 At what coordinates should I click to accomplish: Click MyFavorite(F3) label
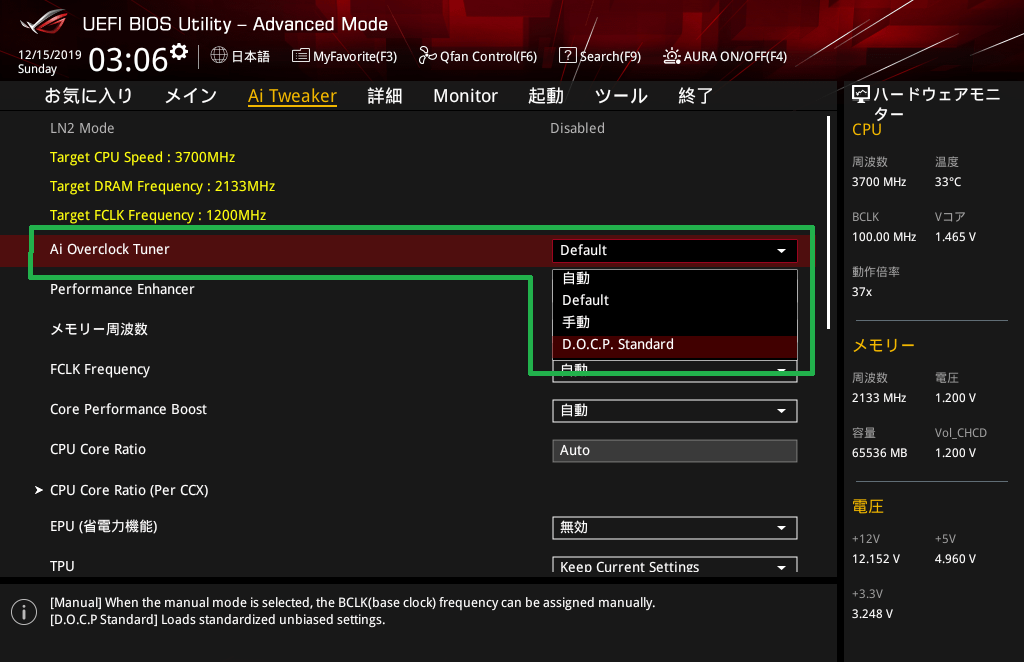(x=355, y=56)
